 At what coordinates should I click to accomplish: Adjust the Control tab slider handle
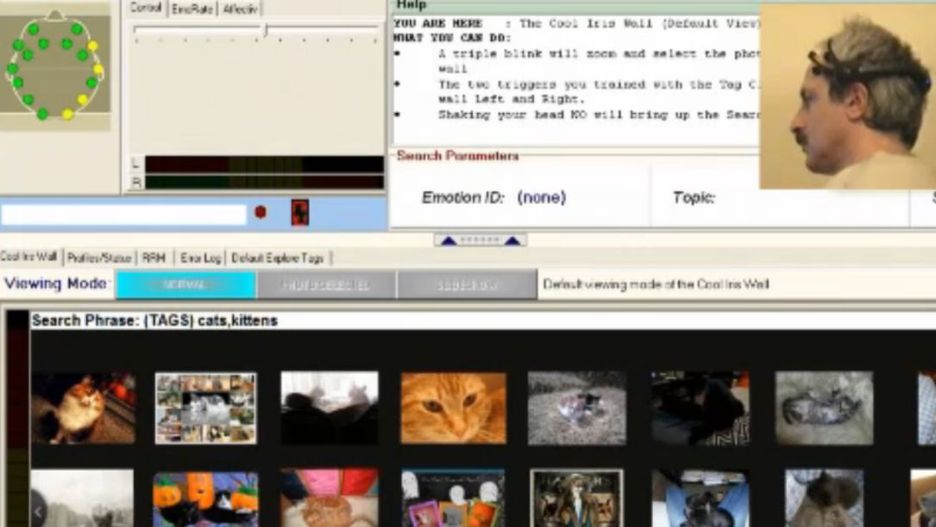pos(266,30)
